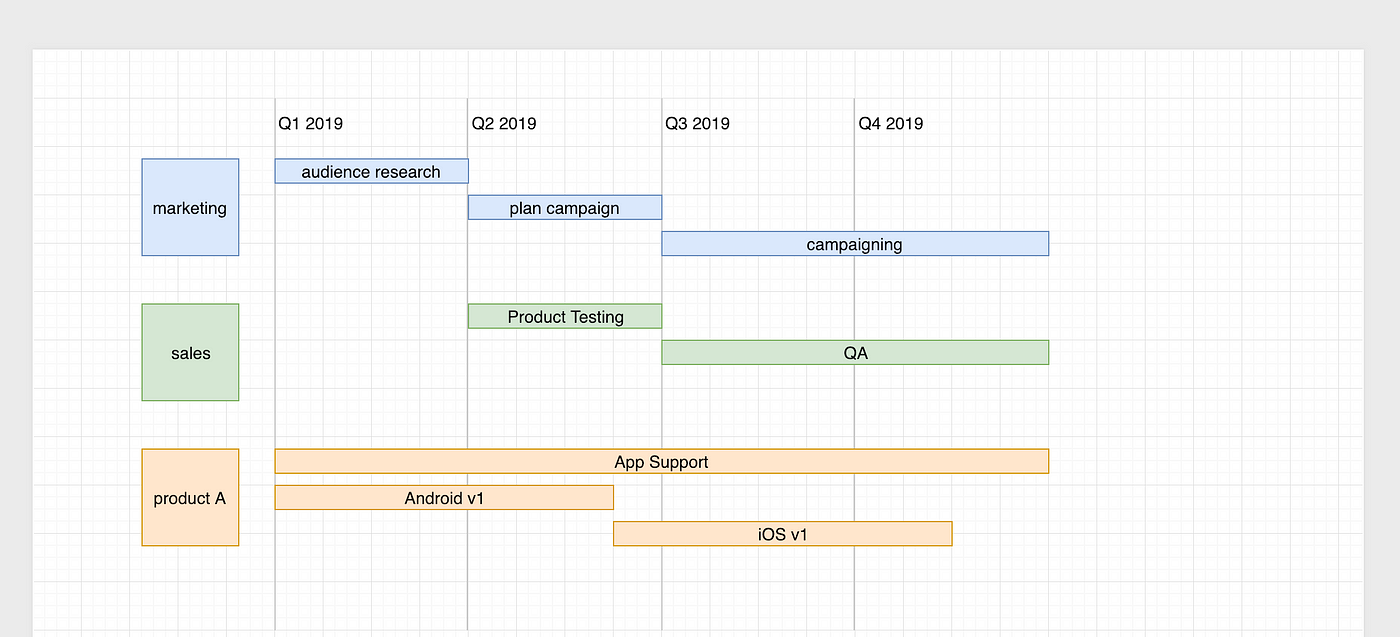1400x637 pixels.
Task: Select the marketing category box
Action: [x=190, y=207]
